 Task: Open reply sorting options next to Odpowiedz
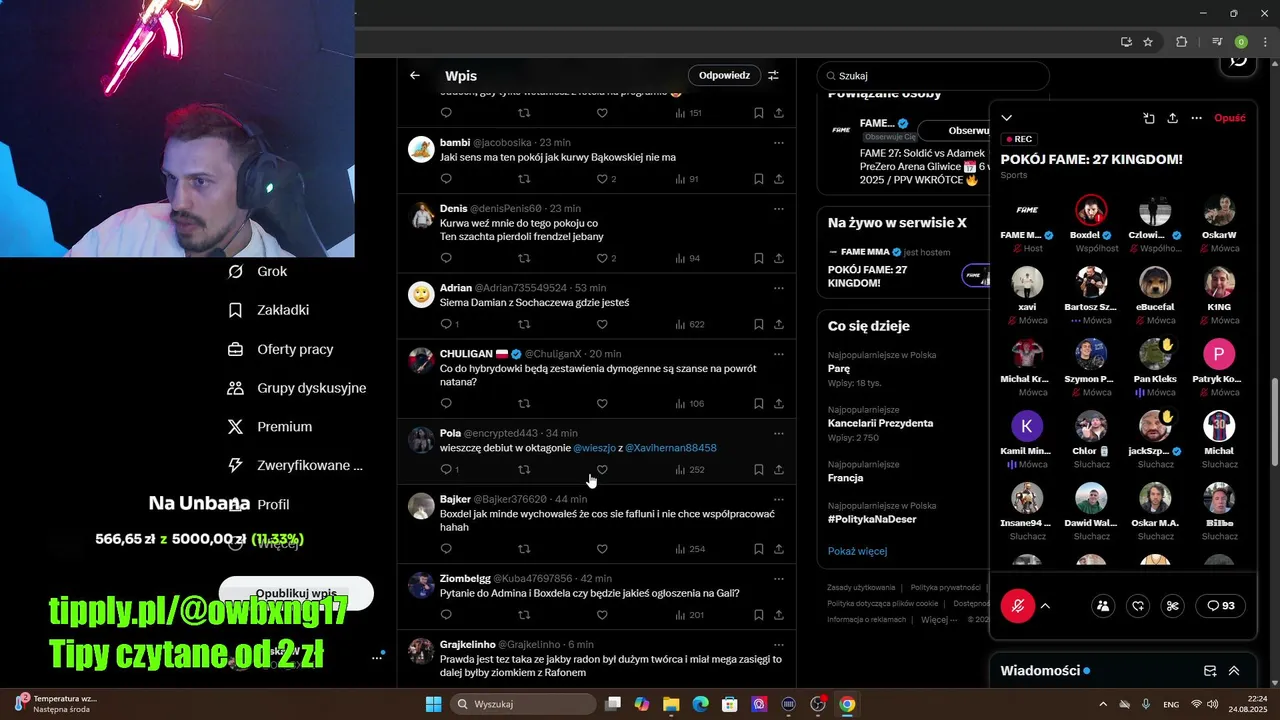773,75
